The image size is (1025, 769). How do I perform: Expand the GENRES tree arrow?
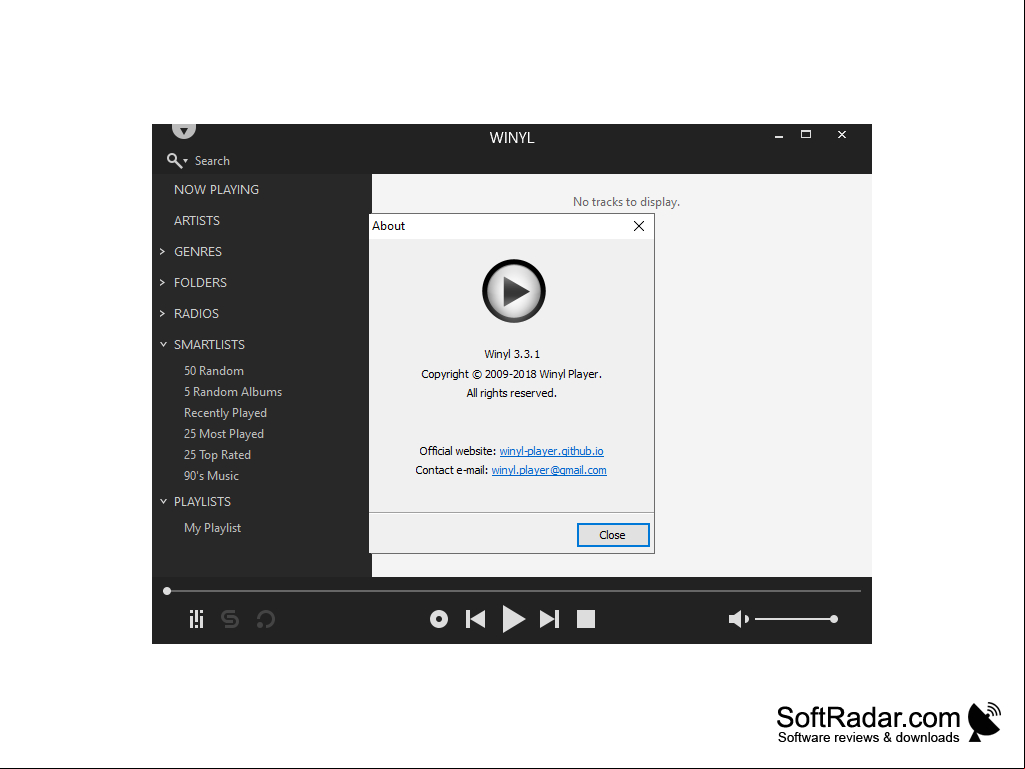[x=163, y=252]
